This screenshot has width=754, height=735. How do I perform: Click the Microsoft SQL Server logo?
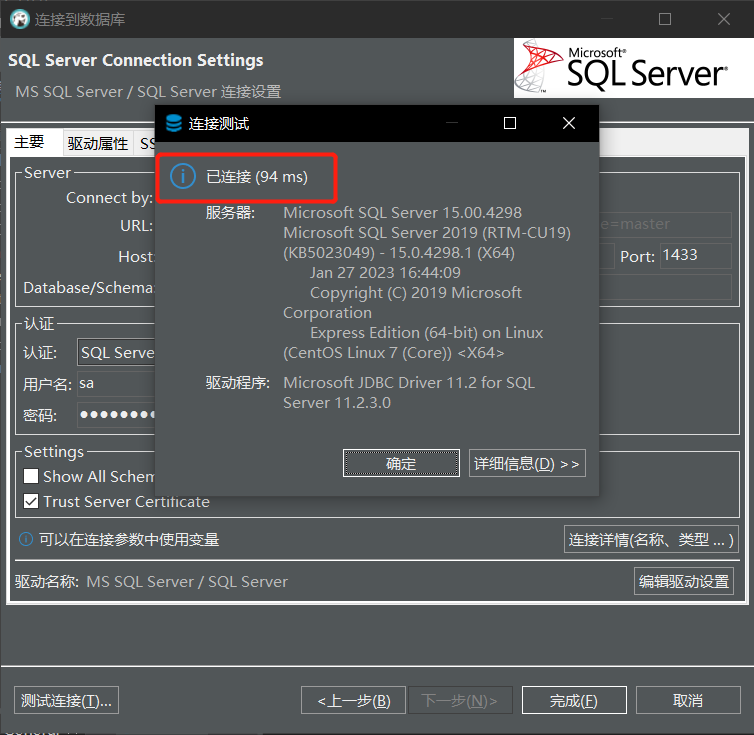click(633, 68)
